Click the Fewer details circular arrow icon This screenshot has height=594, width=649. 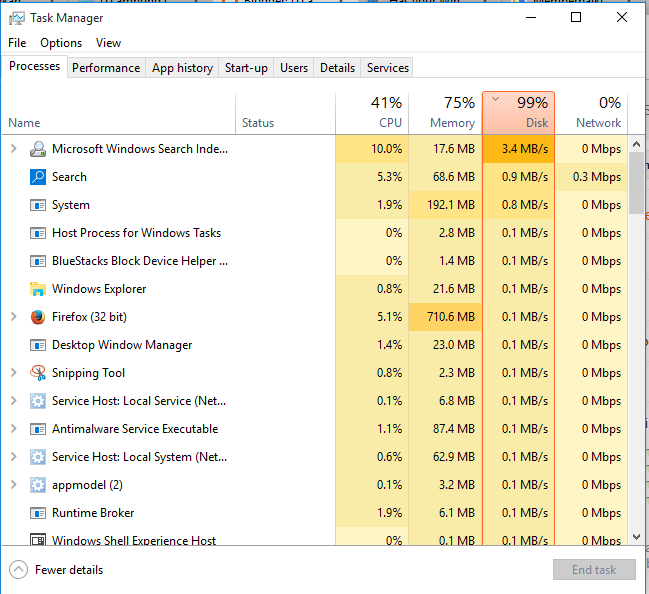pos(19,570)
